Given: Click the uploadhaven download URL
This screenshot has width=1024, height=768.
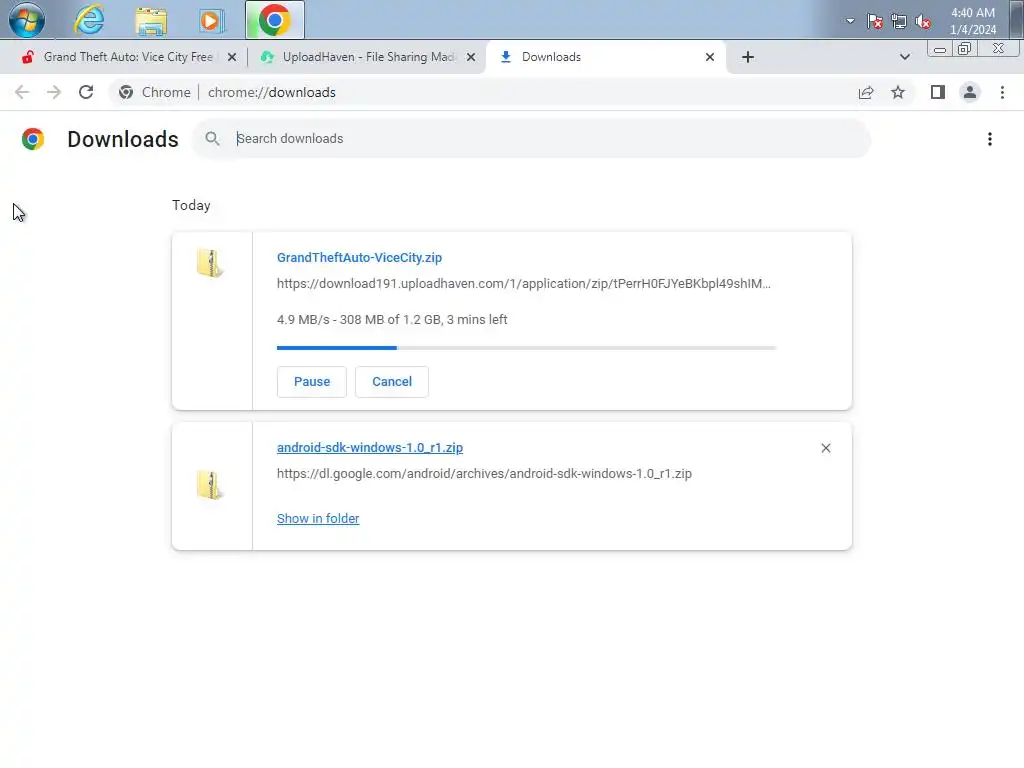Looking at the screenshot, I should click(x=523, y=283).
